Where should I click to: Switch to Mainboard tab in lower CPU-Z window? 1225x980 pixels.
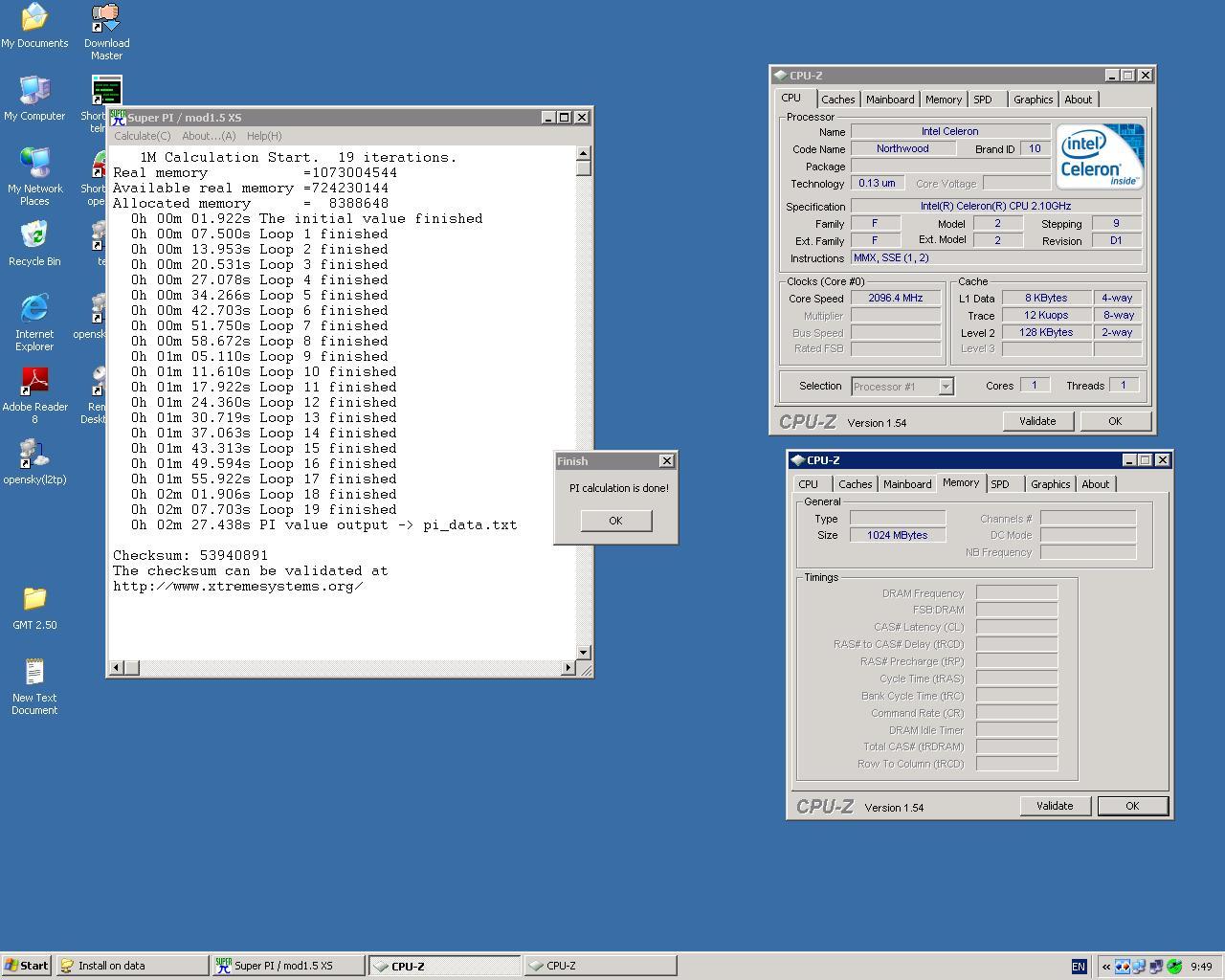click(x=907, y=484)
